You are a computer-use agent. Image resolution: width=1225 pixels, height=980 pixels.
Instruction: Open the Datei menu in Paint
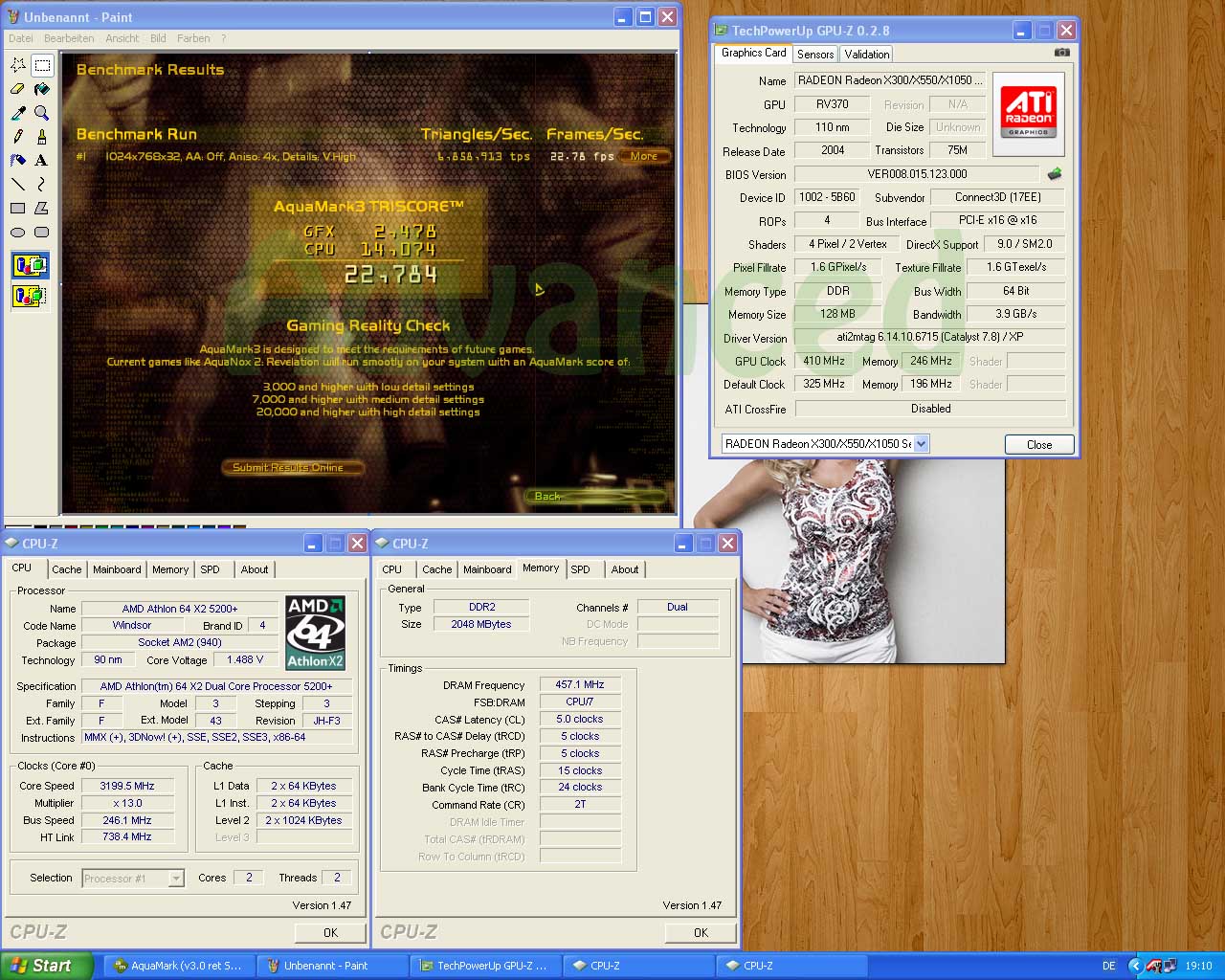pos(20,38)
